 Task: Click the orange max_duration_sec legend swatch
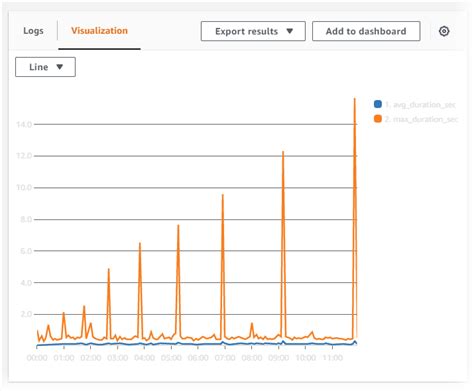coord(378,119)
